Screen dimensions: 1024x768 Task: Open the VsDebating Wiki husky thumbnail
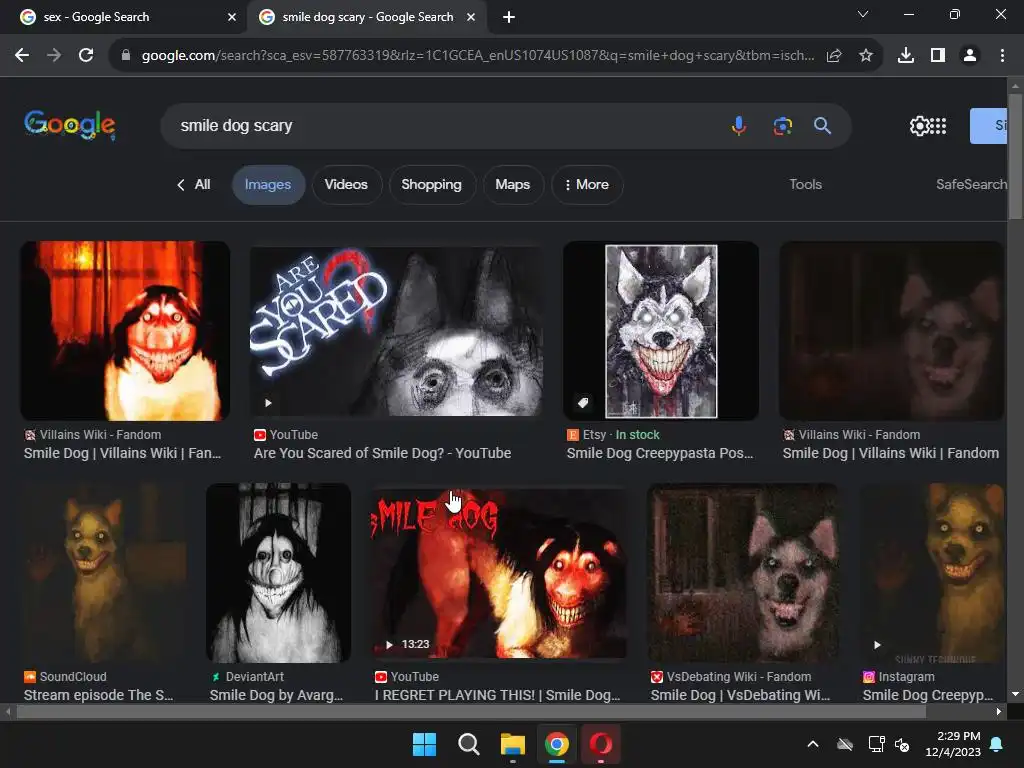point(743,573)
